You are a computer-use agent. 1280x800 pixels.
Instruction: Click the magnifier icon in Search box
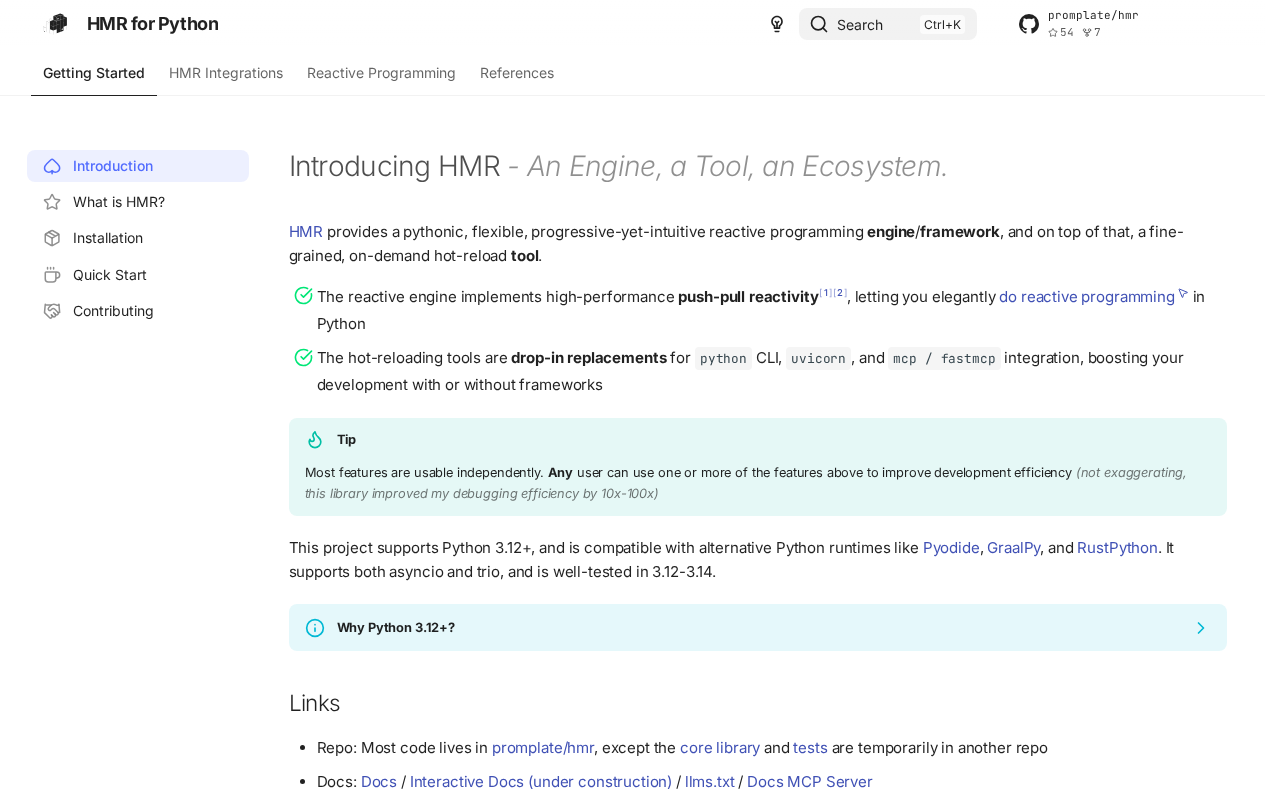(819, 24)
